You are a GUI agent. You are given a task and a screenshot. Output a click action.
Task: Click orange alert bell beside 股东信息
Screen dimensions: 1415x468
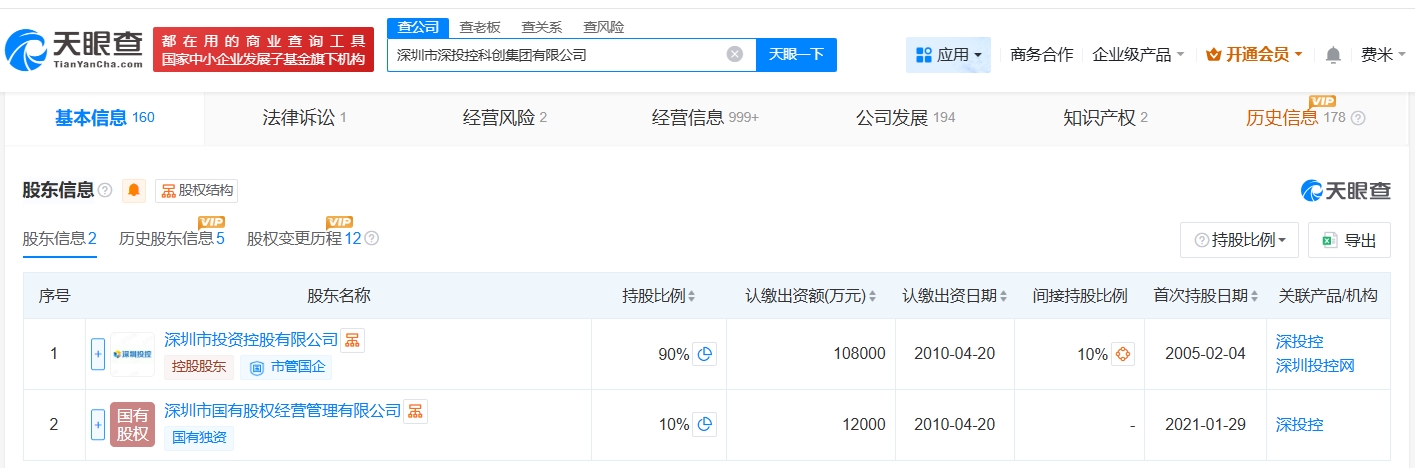click(x=134, y=190)
